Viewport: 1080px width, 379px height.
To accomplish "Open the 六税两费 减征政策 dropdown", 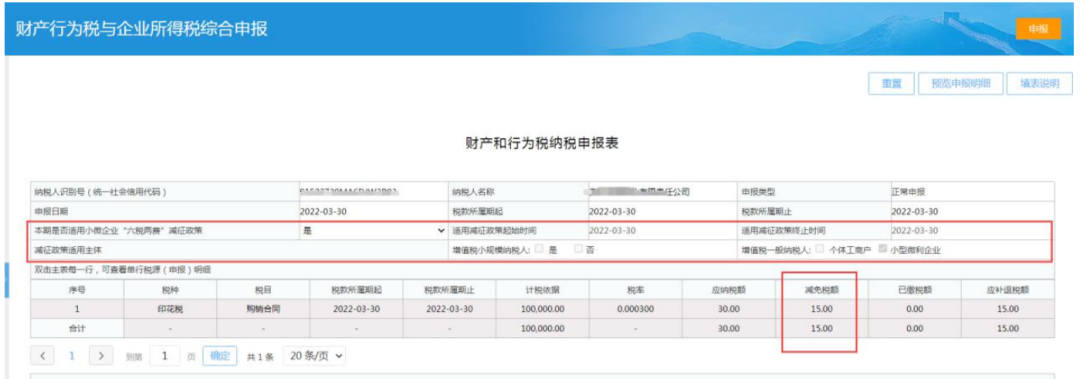I will click(x=373, y=231).
